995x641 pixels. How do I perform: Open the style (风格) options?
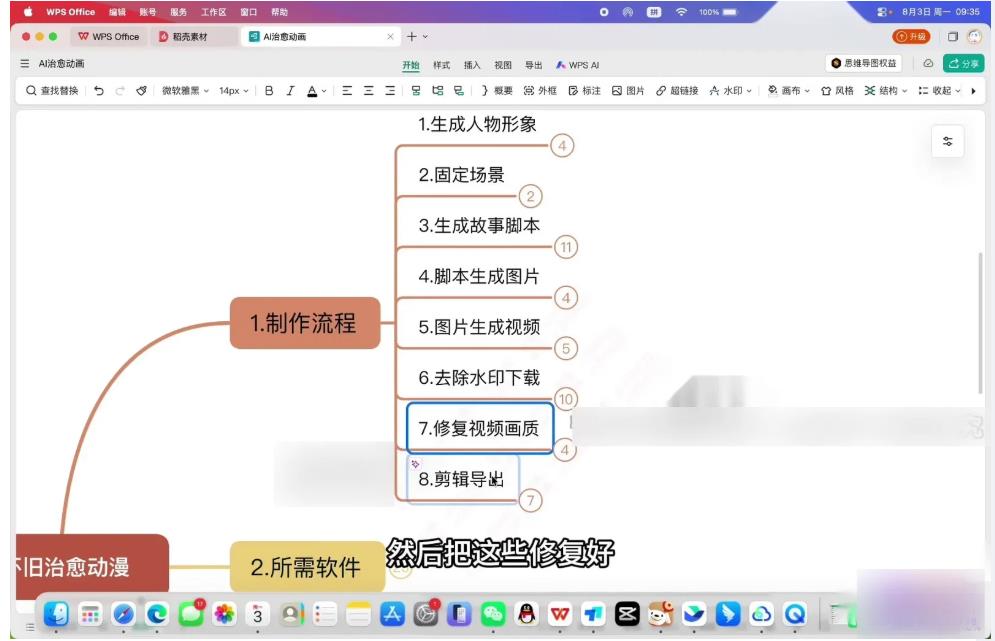pyautogui.click(x=838, y=91)
